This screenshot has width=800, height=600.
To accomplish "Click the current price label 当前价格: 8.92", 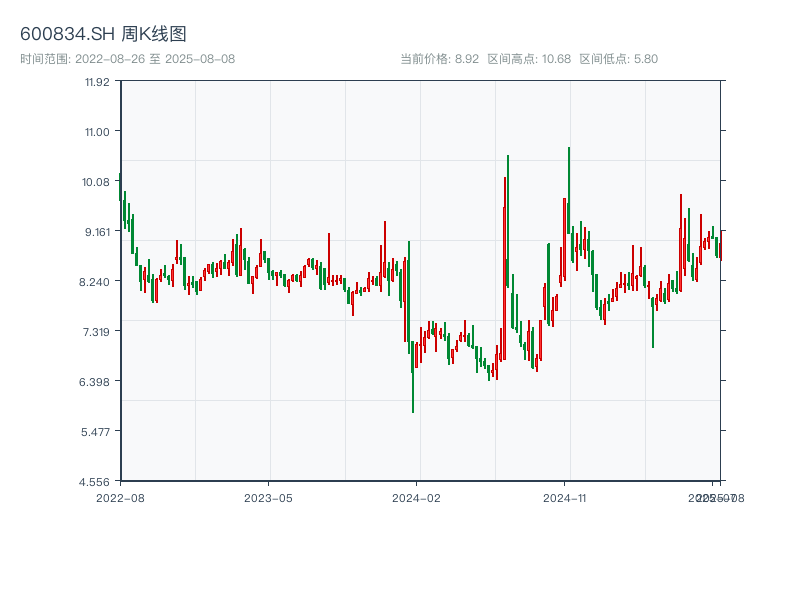I will click(439, 59).
